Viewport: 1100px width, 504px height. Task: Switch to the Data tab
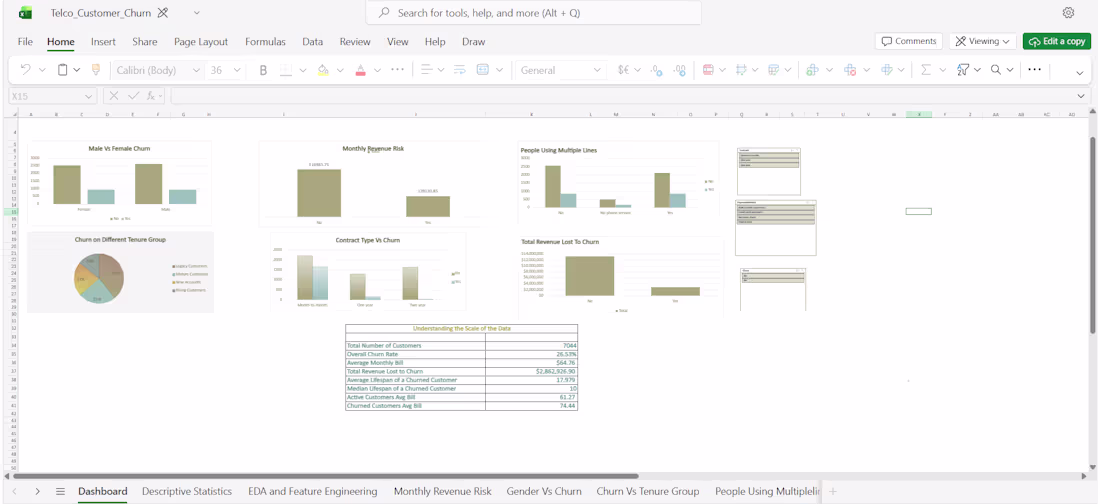pos(312,41)
